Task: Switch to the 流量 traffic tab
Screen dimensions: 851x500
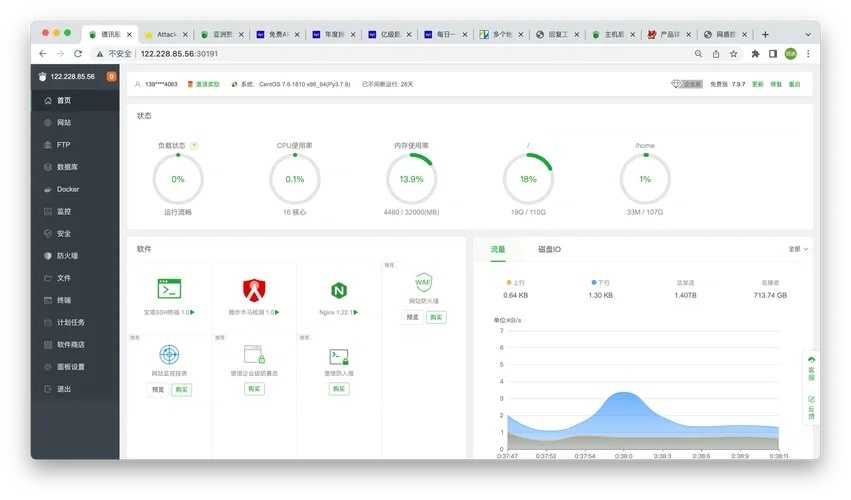Action: [498, 249]
